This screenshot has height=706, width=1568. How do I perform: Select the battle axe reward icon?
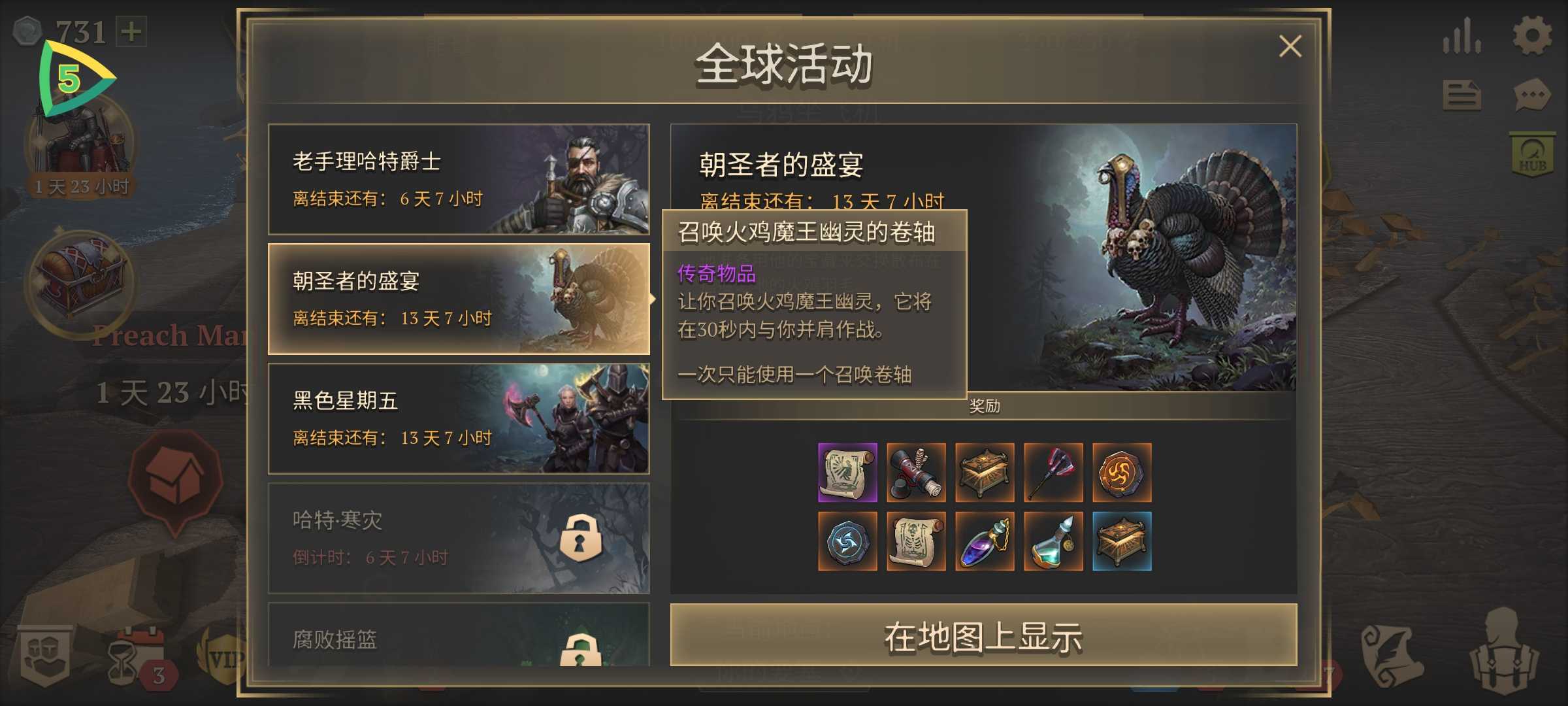coord(1053,473)
